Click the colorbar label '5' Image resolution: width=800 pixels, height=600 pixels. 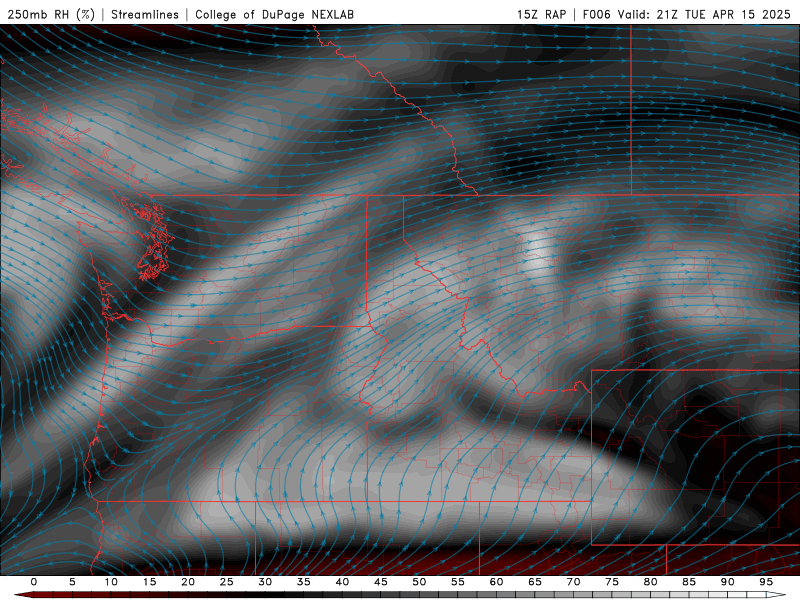click(x=72, y=582)
